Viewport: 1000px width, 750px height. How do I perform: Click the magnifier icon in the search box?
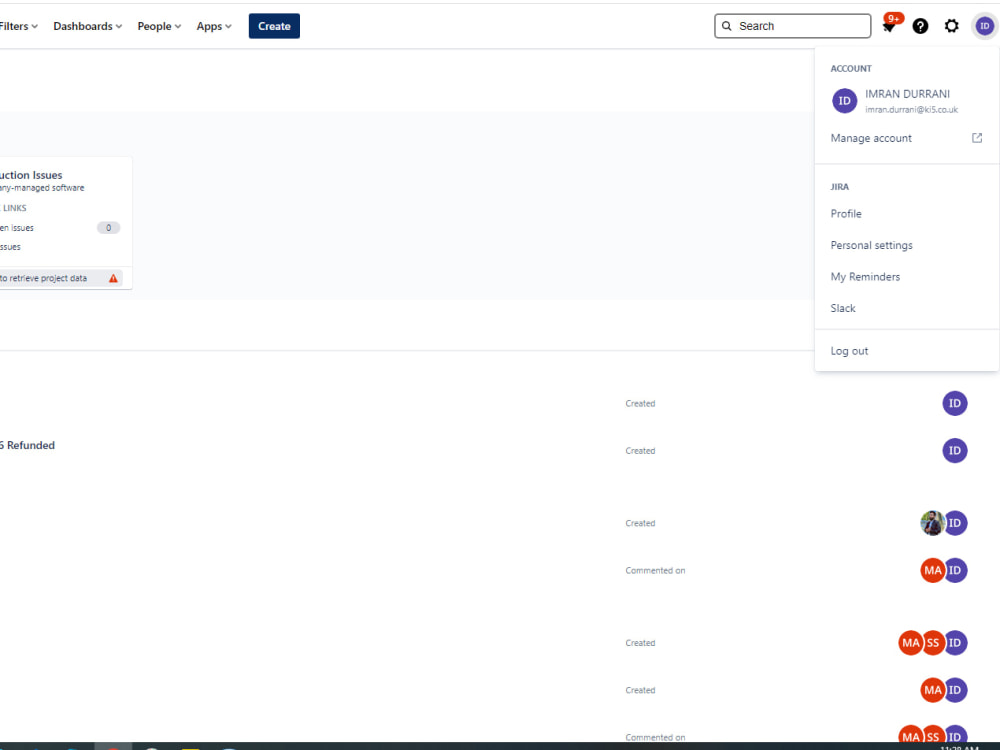(x=727, y=25)
